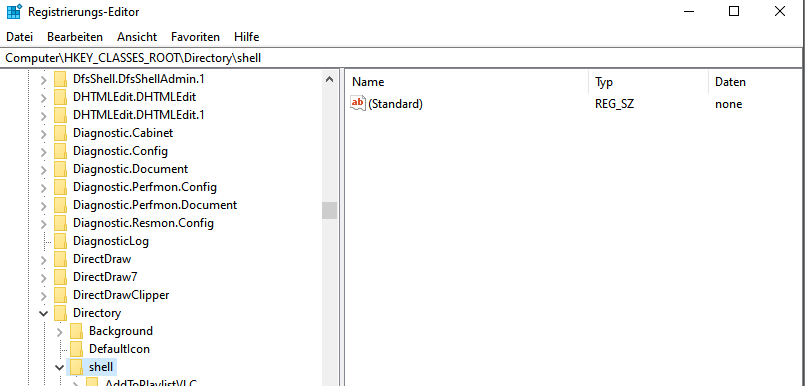Expand the DirectDraw key

(44, 259)
